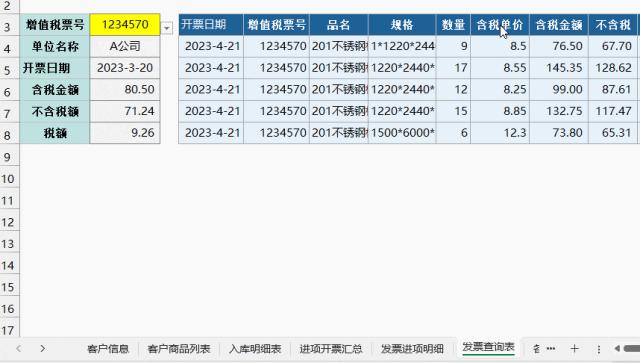Image resolution: width=640 pixels, height=363 pixels.
Task: Click the 含税单价 column header
Action: point(500,24)
